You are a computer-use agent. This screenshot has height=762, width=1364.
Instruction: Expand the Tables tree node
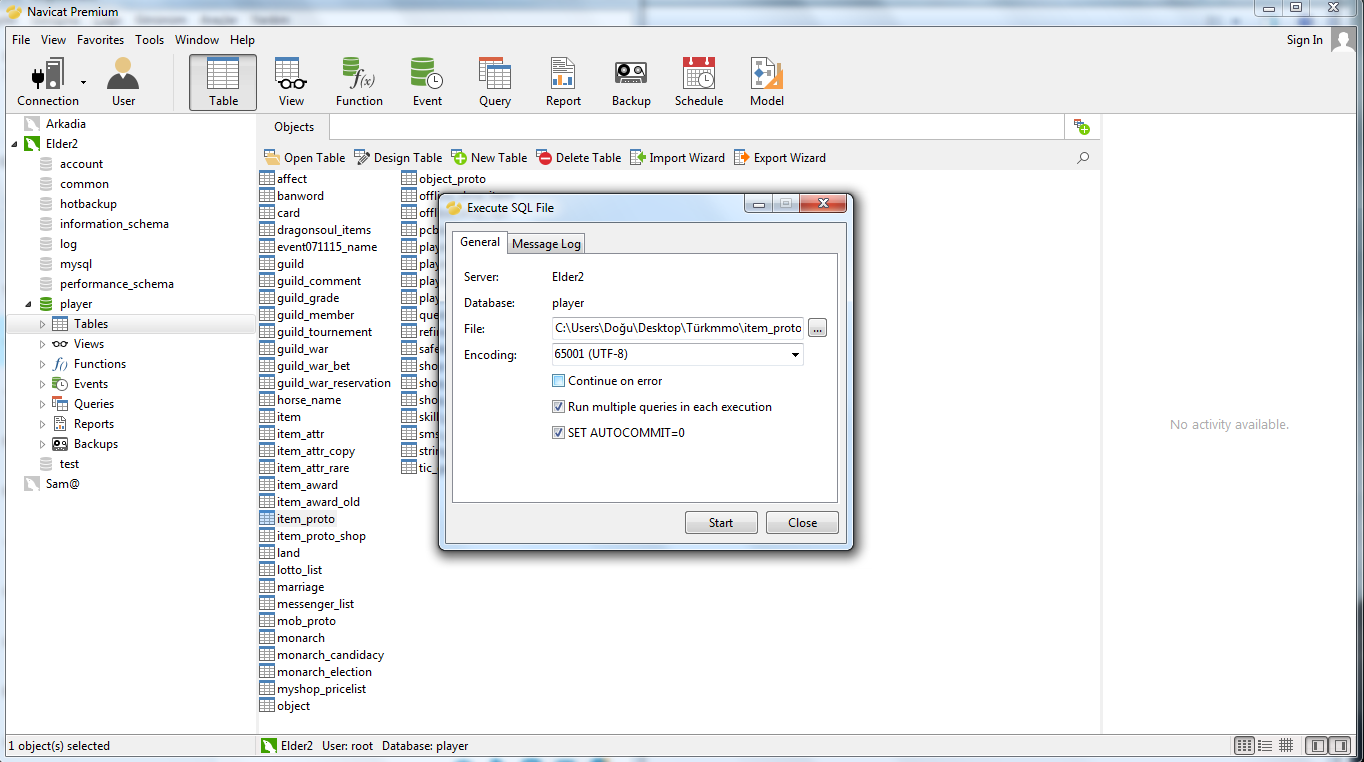tap(42, 324)
